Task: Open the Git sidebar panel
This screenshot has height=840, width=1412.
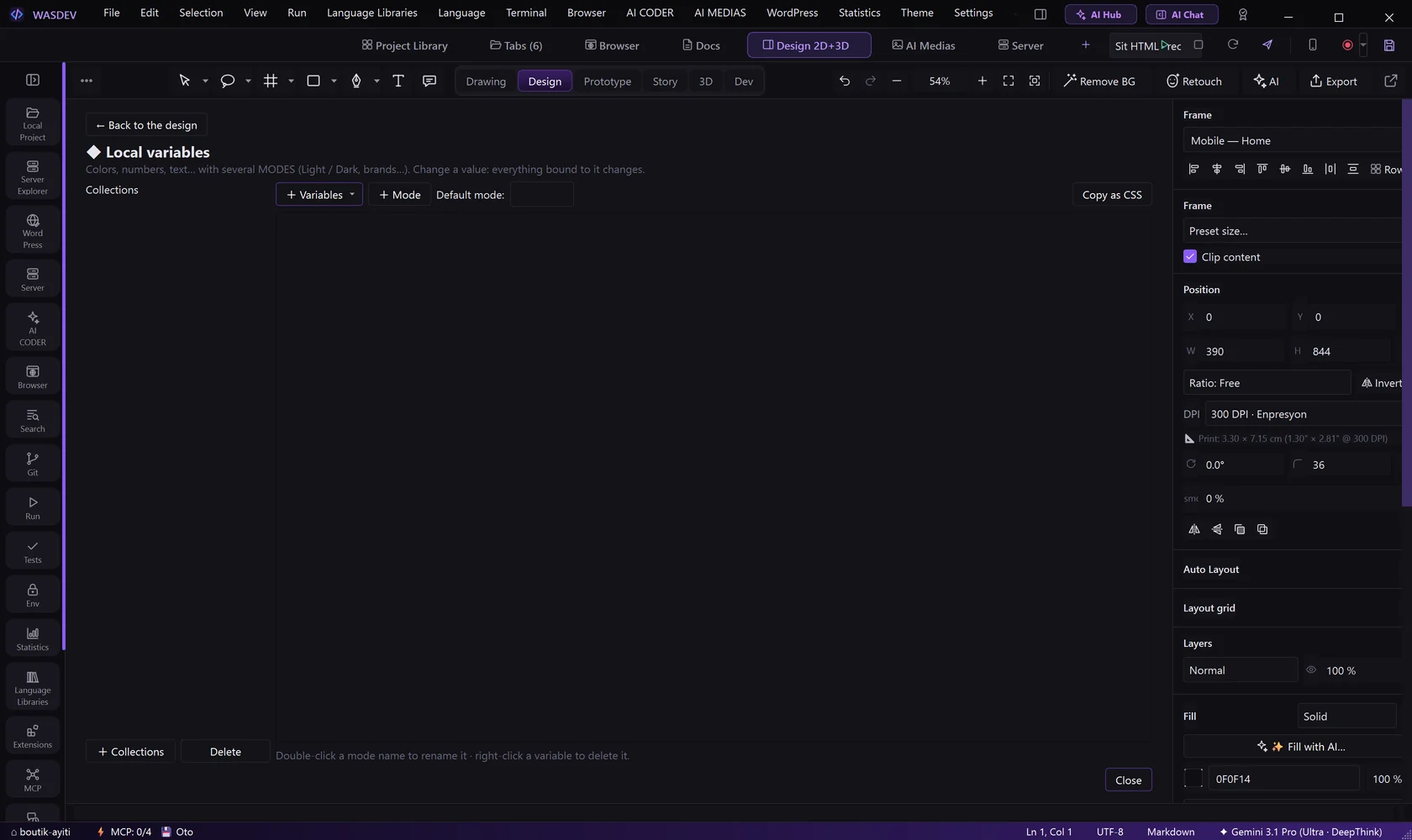Action: coord(33,464)
